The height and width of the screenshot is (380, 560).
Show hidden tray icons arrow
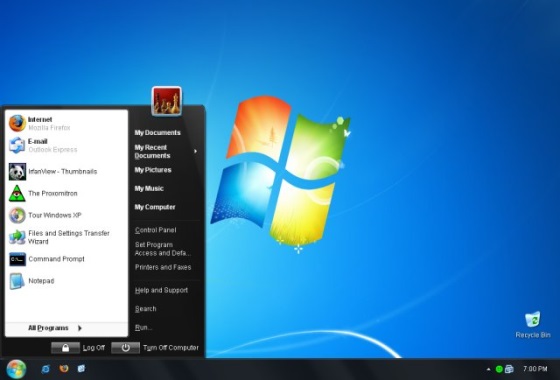click(x=488, y=369)
